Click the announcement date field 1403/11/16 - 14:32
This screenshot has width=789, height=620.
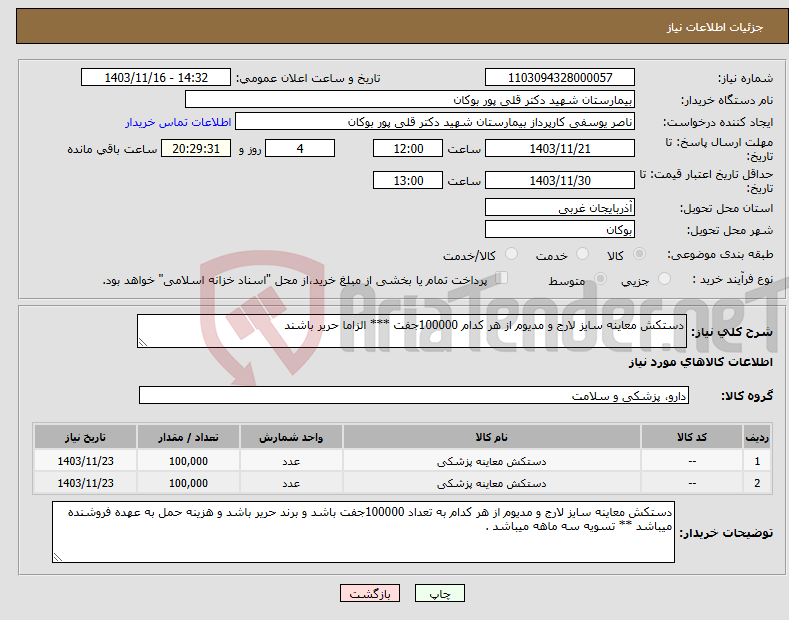pos(156,78)
